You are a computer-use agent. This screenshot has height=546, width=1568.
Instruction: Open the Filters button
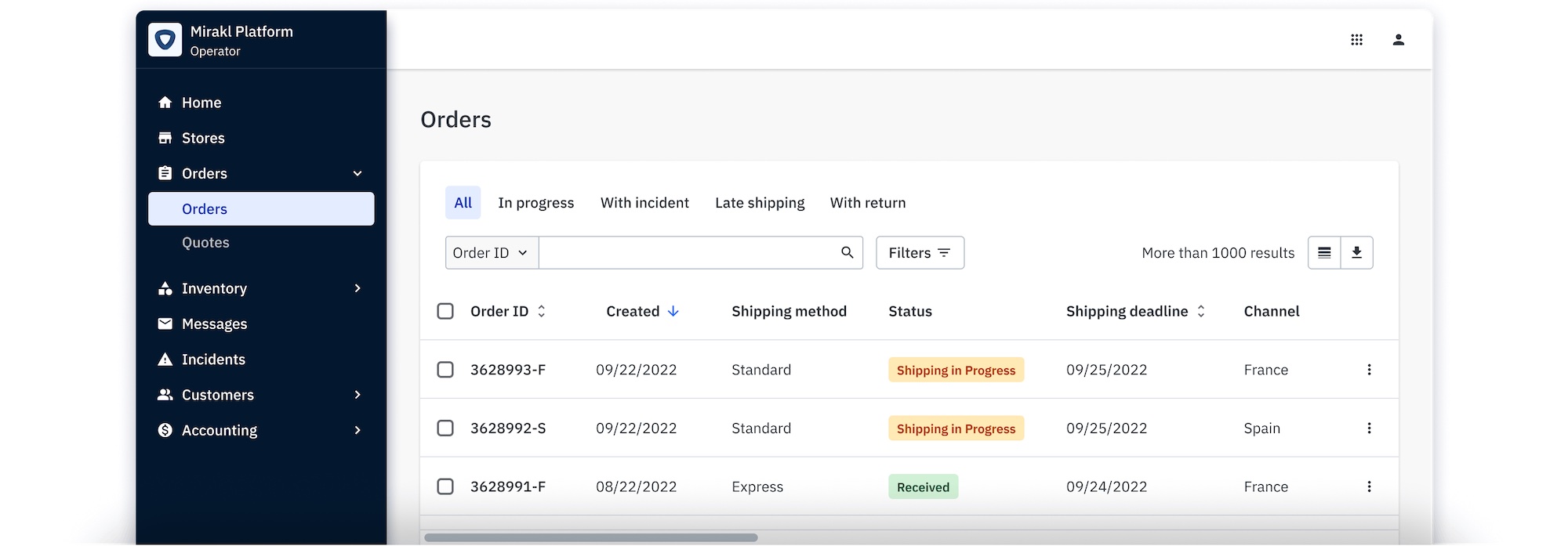(920, 252)
